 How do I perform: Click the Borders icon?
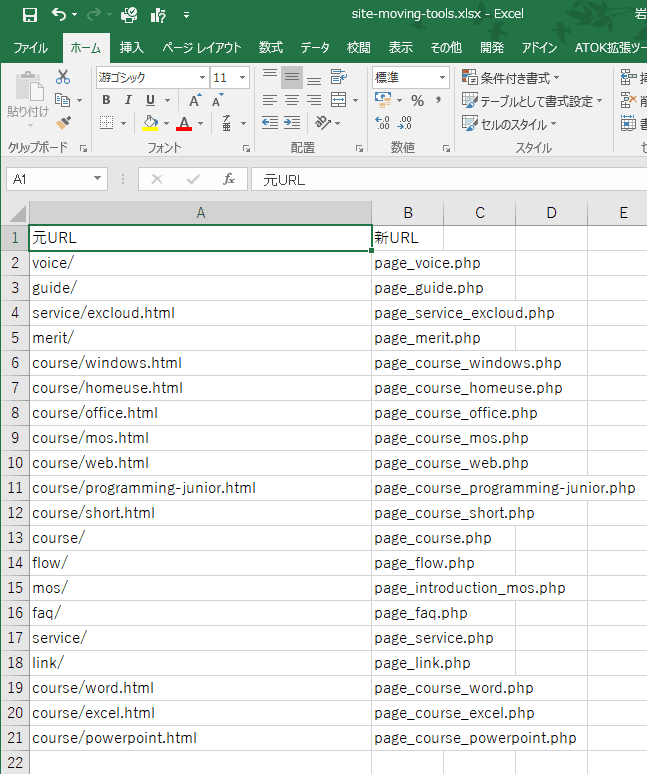tap(107, 122)
